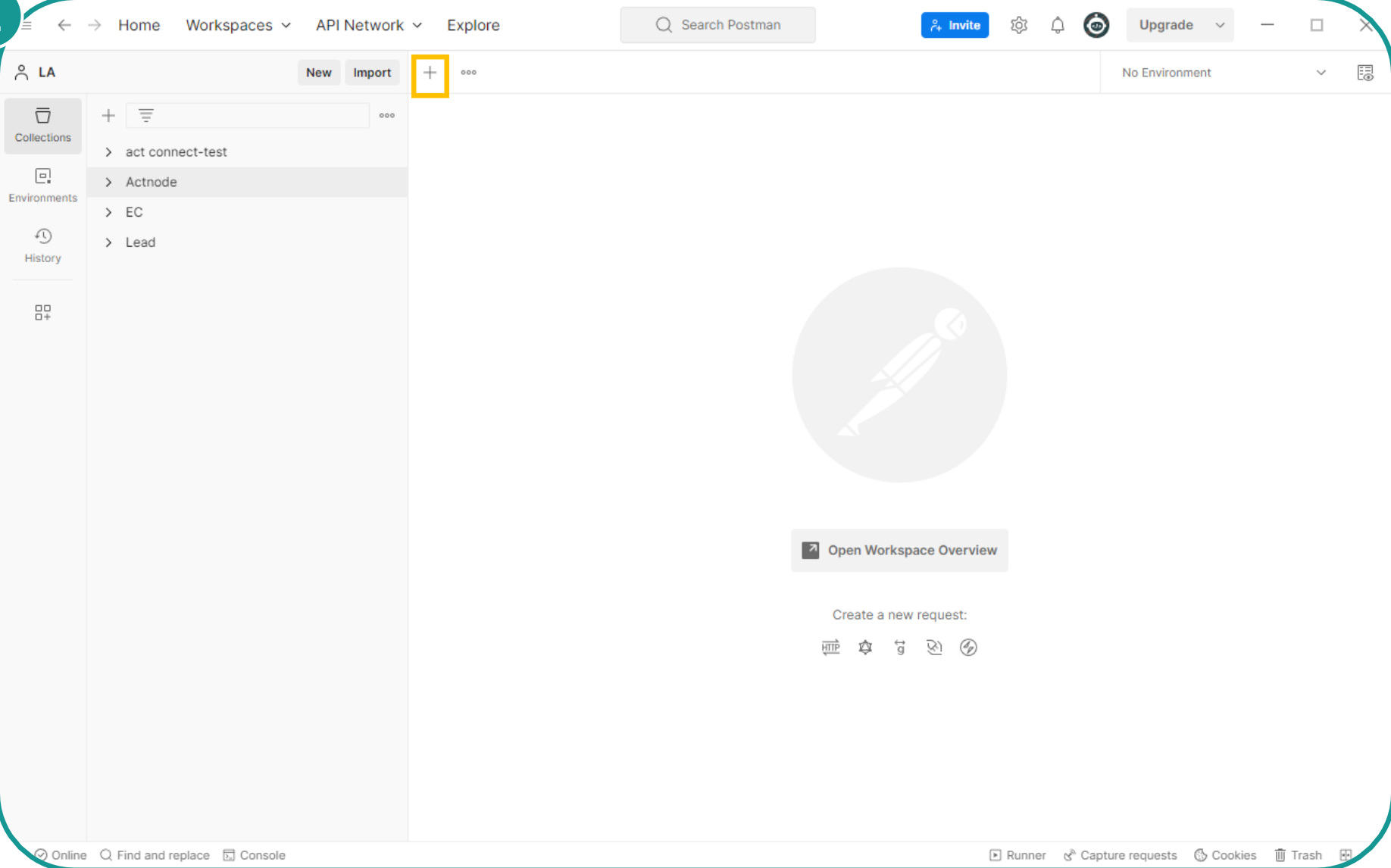Expand the Lead collection
The height and width of the screenshot is (868, 1391).
click(x=108, y=242)
